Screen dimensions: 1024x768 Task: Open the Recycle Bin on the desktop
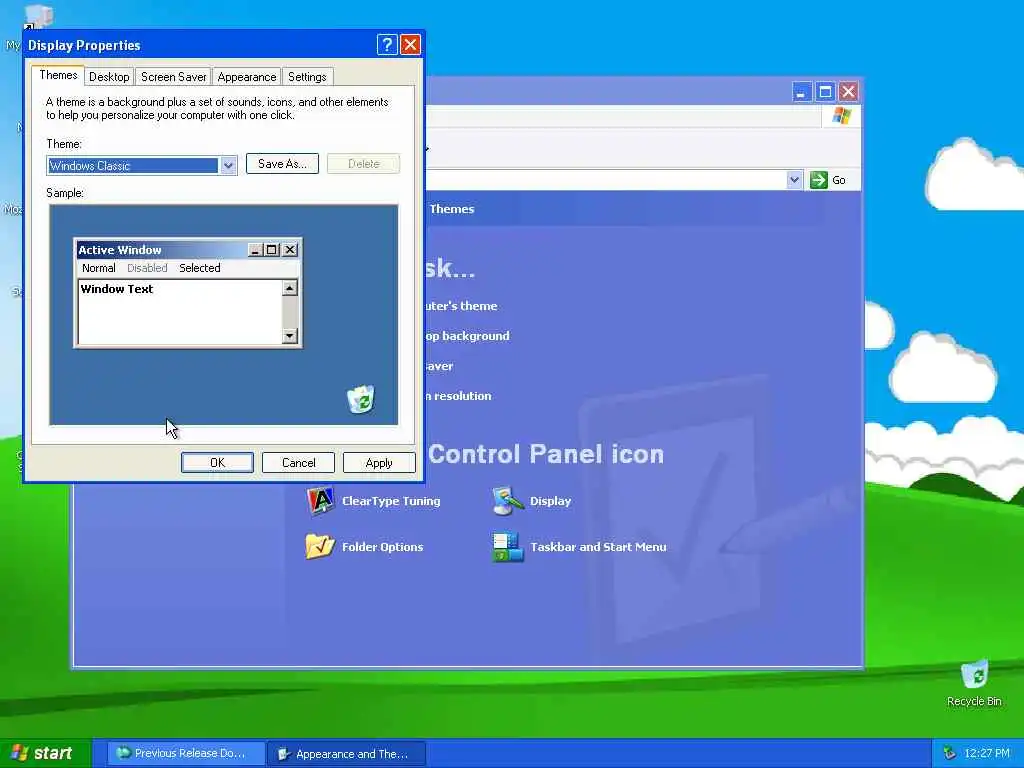pos(974,682)
